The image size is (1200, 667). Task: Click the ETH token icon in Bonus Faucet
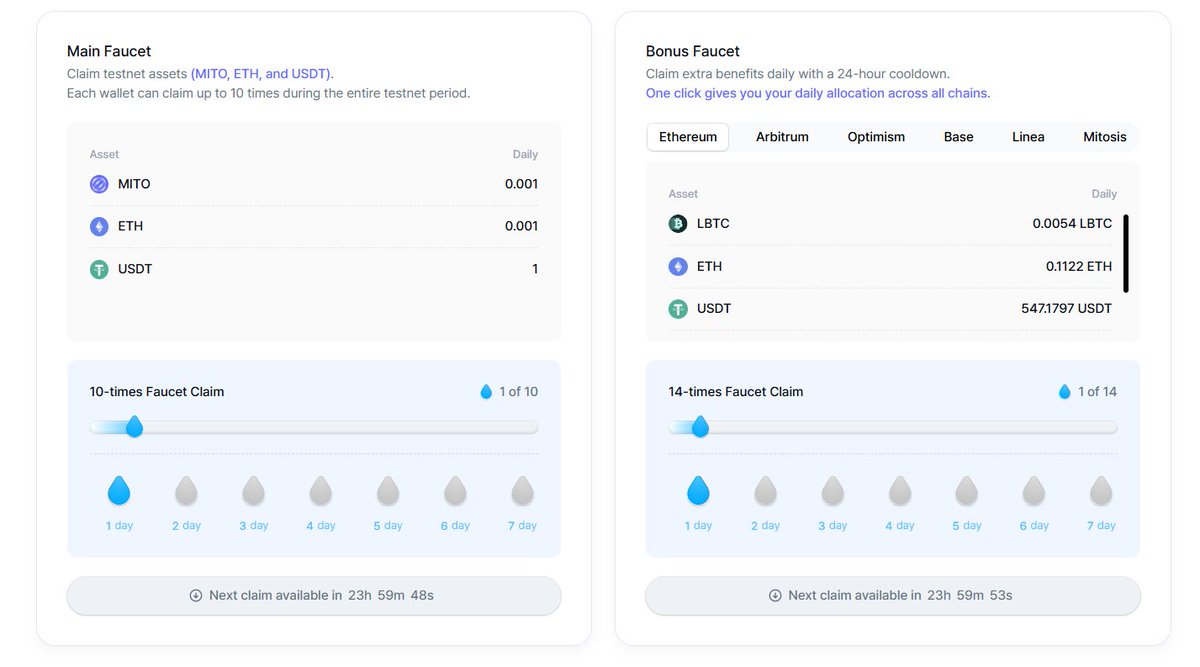(x=678, y=266)
